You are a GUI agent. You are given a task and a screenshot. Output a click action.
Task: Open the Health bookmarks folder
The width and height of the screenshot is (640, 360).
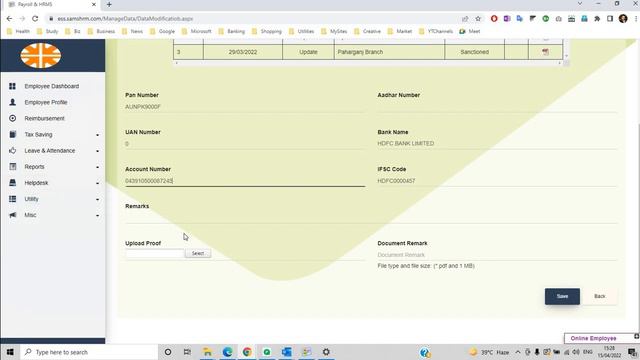[x=18, y=31]
